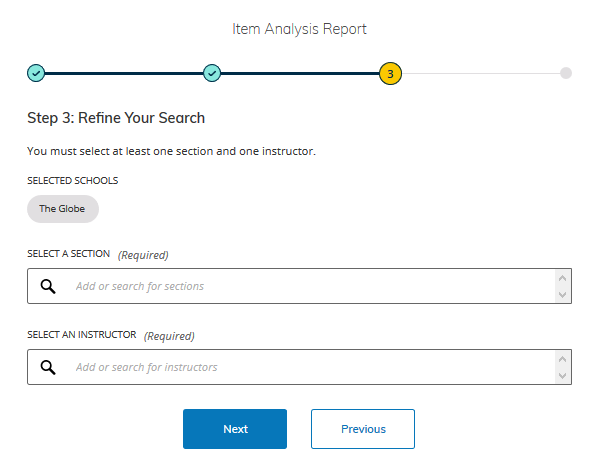This screenshot has width=599, height=459.
Task: Click the up arrow in instructors box
Action: (x=562, y=359)
